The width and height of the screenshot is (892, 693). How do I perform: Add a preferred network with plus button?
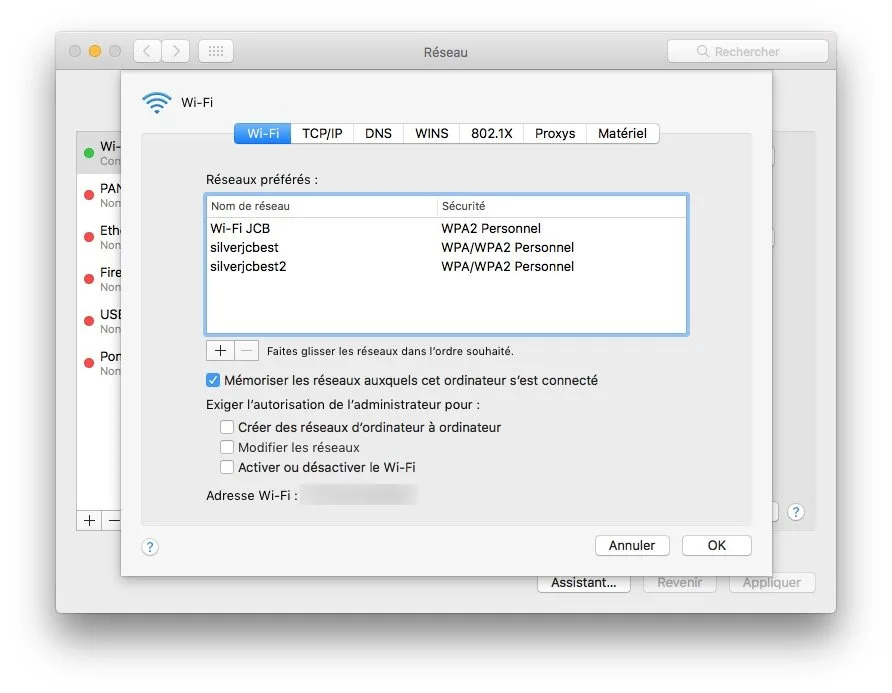220,350
